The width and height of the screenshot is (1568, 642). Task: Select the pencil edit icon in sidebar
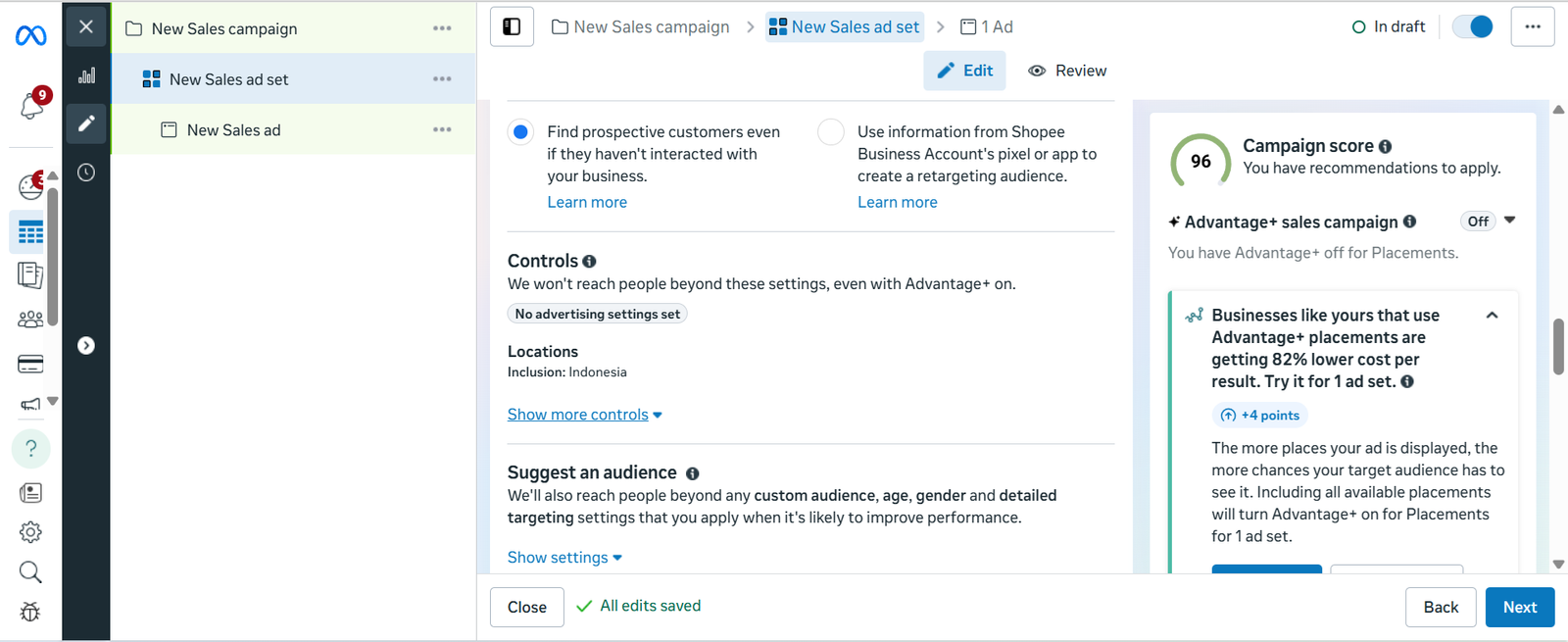(x=86, y=123)
